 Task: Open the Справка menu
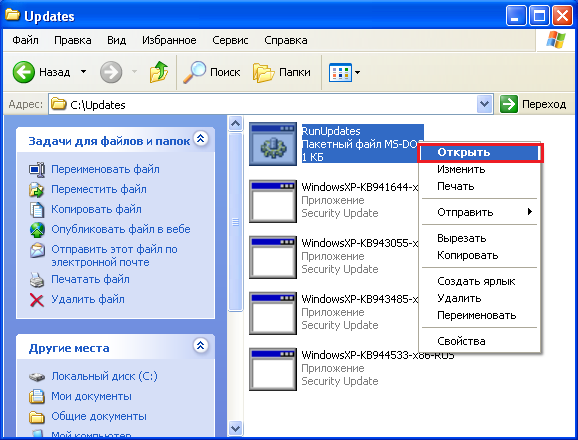(x=286, y=40)
